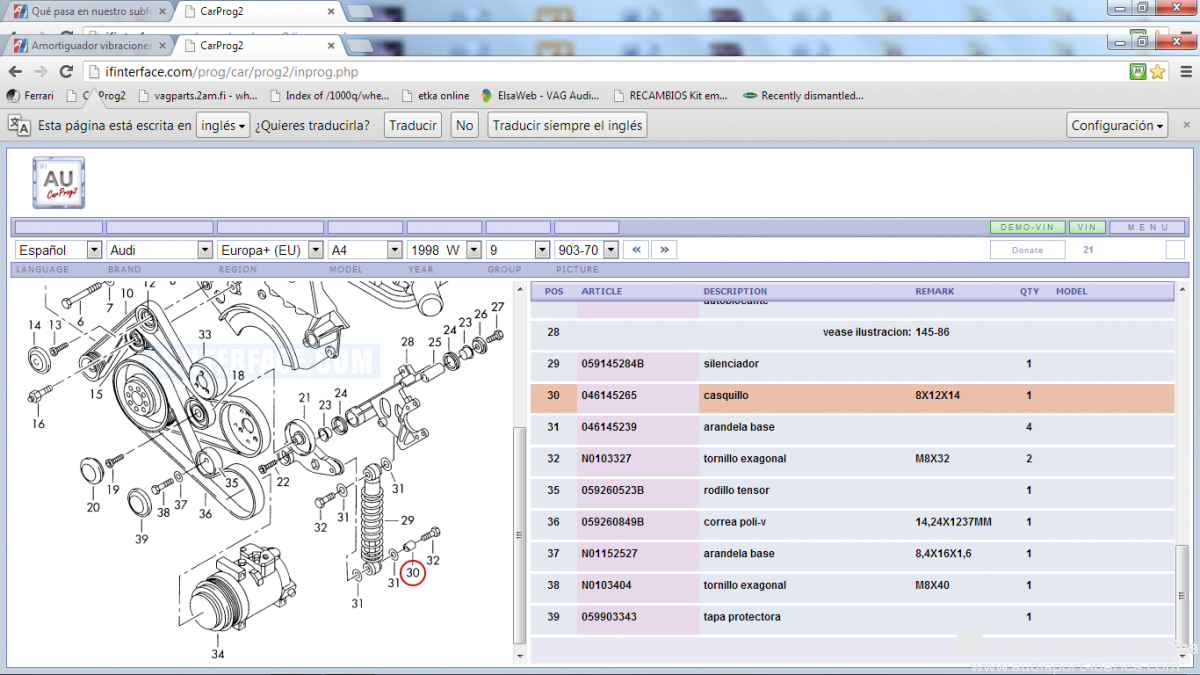This screenshot has width=1200, height=675.
Task: Go to the previous picture with « button
Action: coord(636,250)
